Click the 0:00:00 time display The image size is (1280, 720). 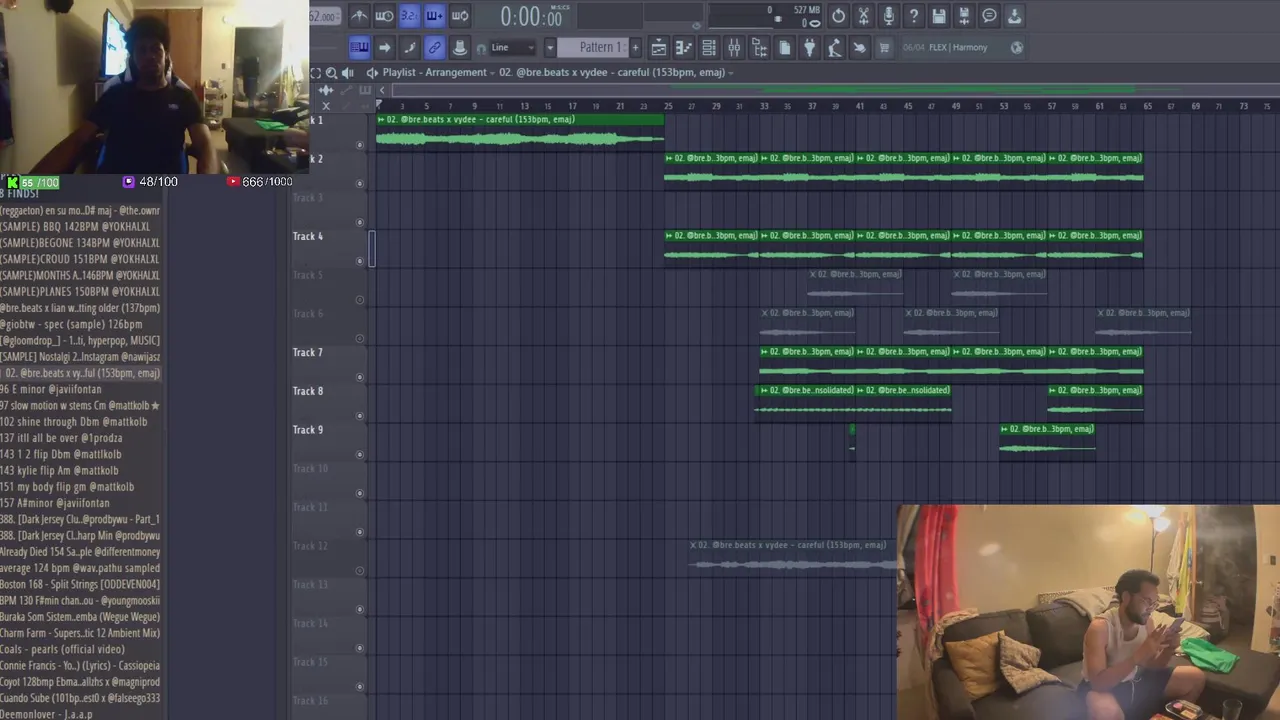click(532, 16)
